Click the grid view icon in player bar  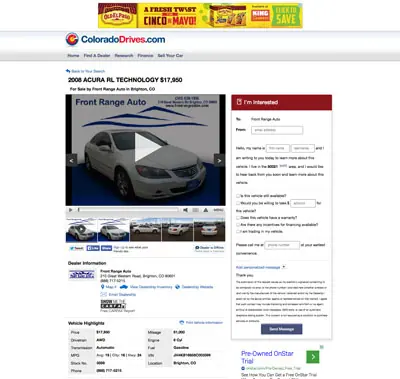click(x=196, y=210)
